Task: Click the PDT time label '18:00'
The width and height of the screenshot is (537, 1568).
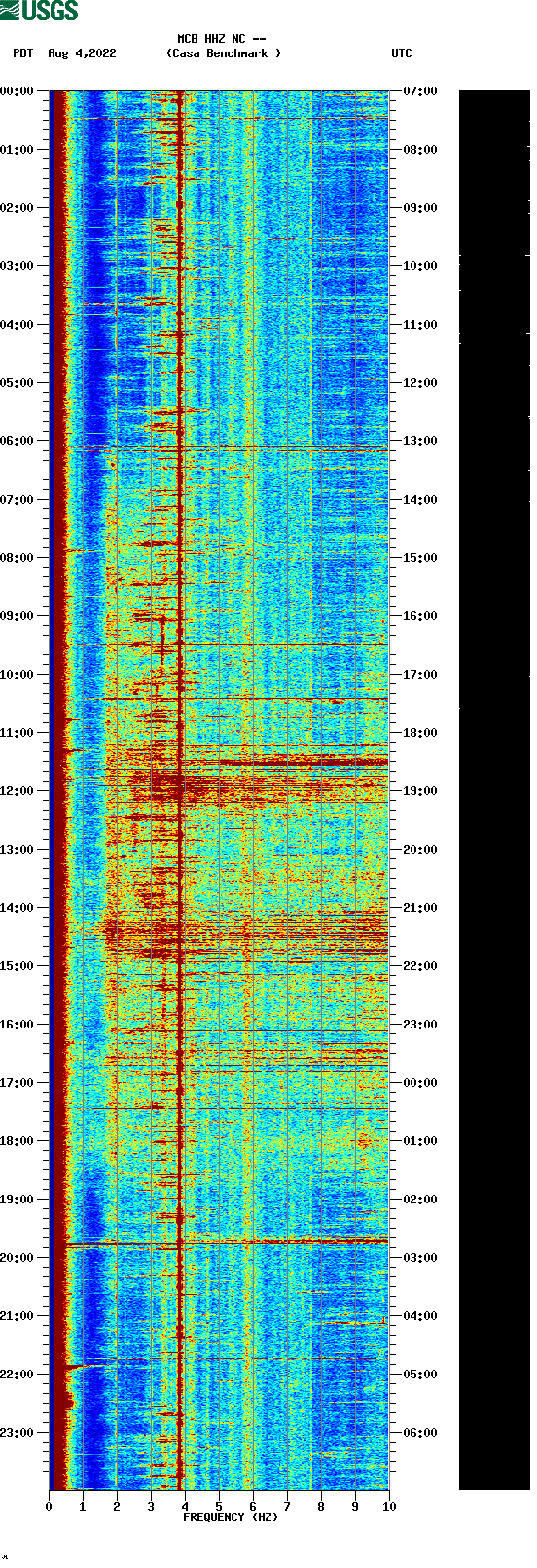Action: pyautogui.click(x=17, y=1141)
